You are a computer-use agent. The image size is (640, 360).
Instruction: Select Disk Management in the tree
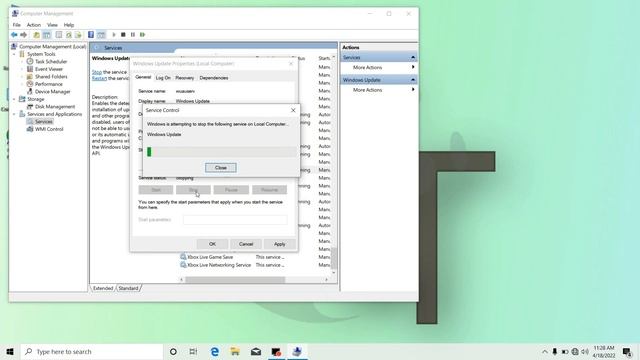coord(55,107)
